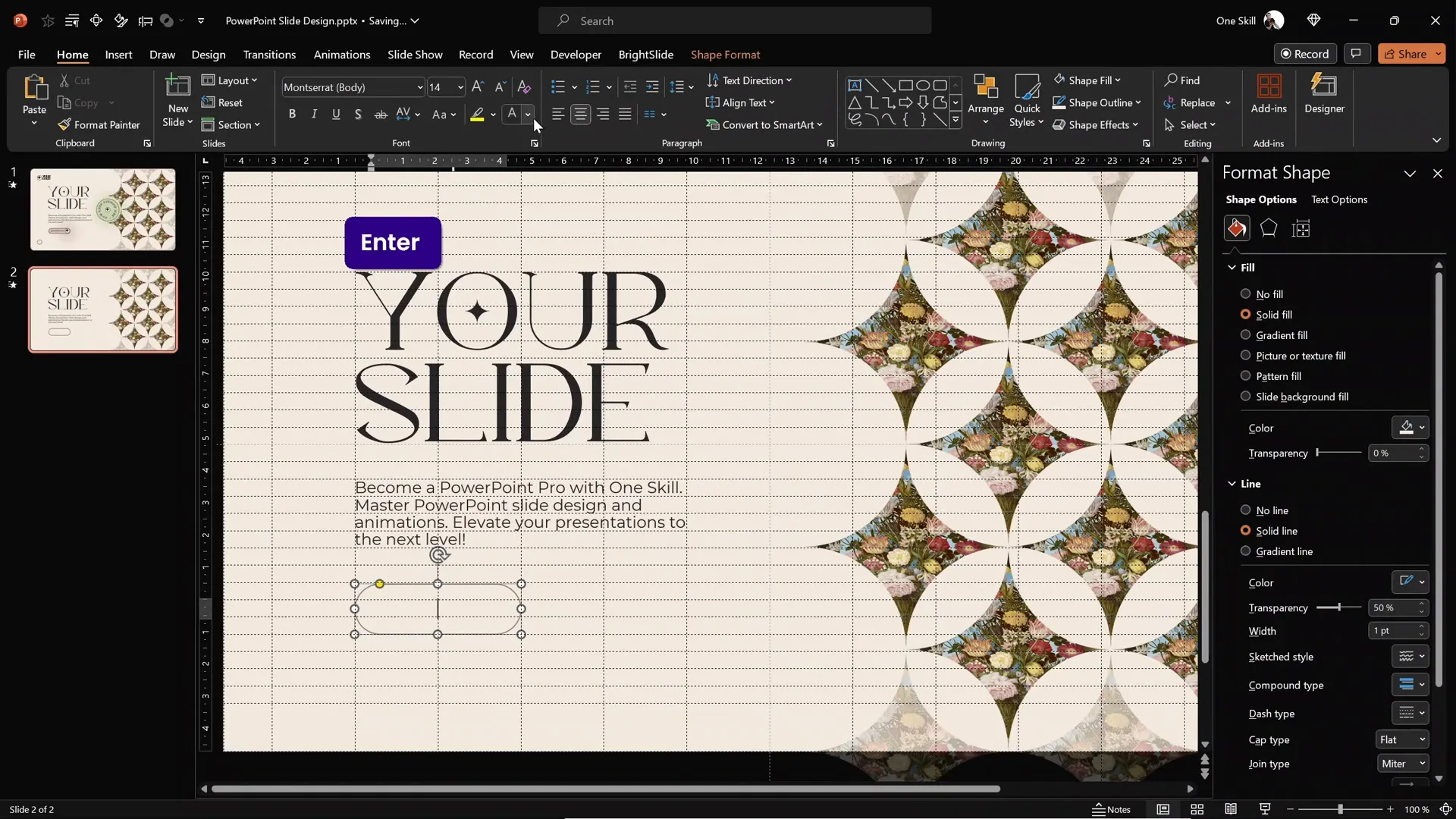
Task: Collapse the Fill section
Action: [1232, 267]
